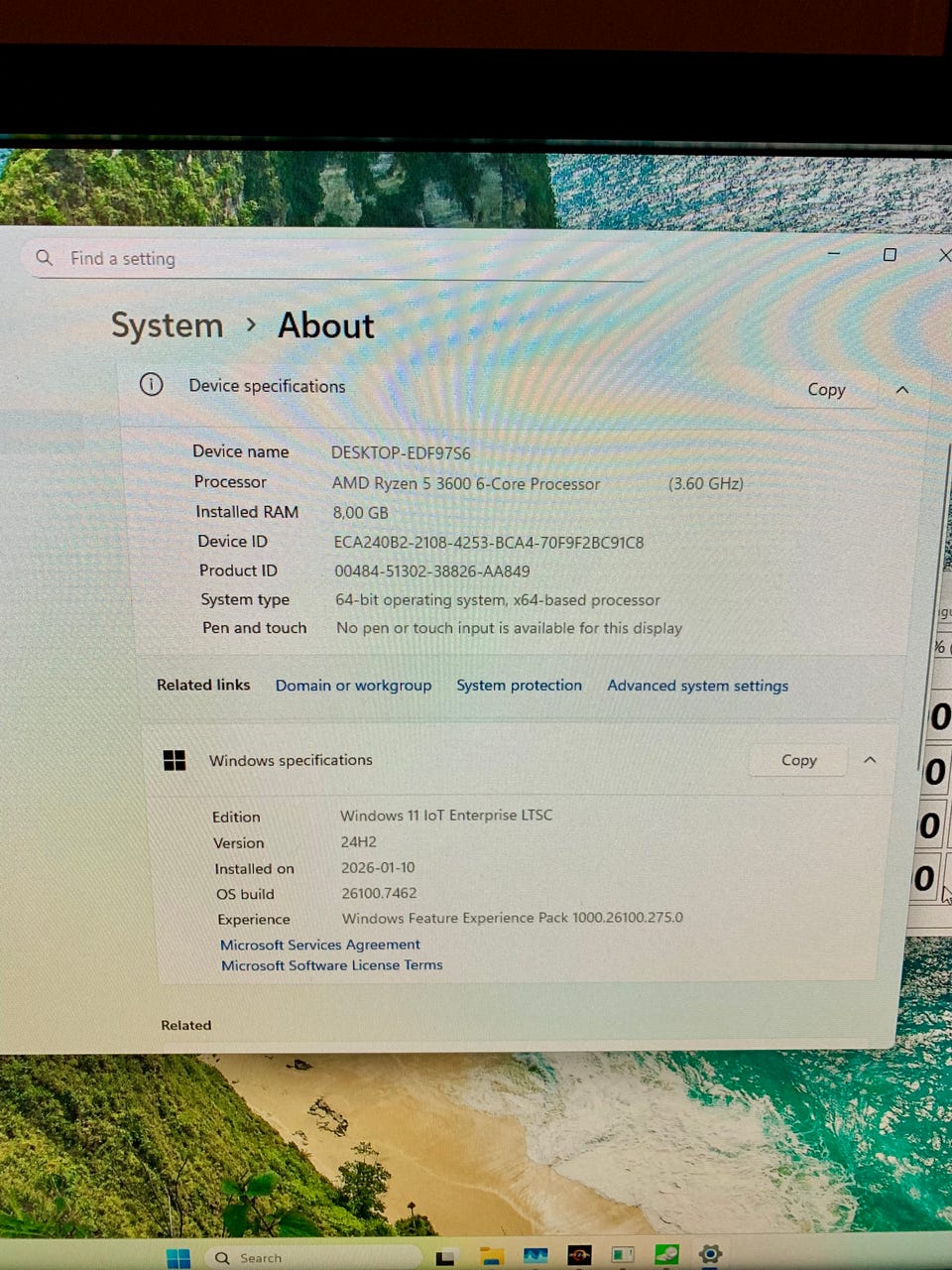Select the Windows Feature Experience Pack text
Viewport: 952px width, 1270px height.
point(513,918)
